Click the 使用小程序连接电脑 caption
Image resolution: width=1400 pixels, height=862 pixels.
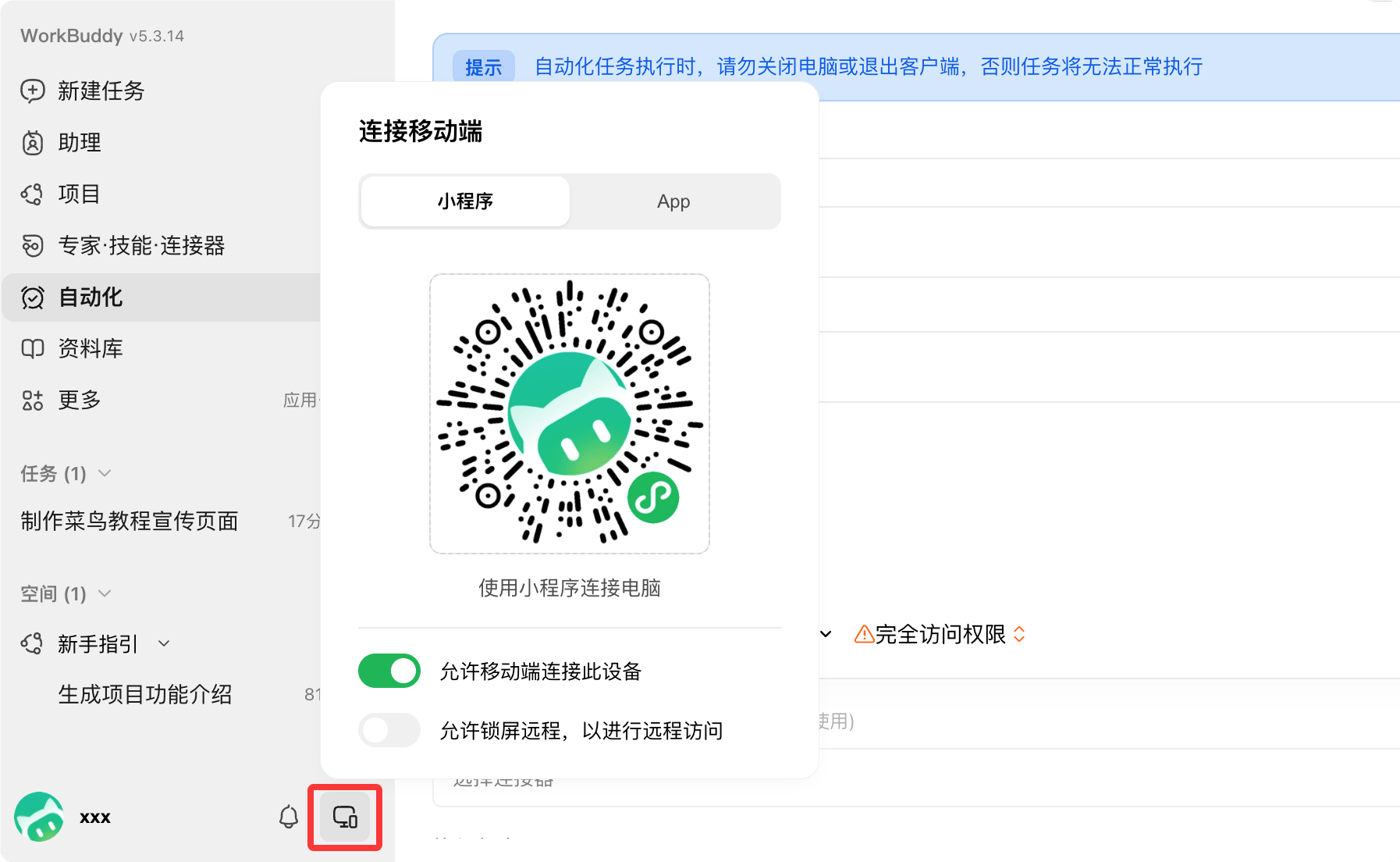tap(570, 588)
